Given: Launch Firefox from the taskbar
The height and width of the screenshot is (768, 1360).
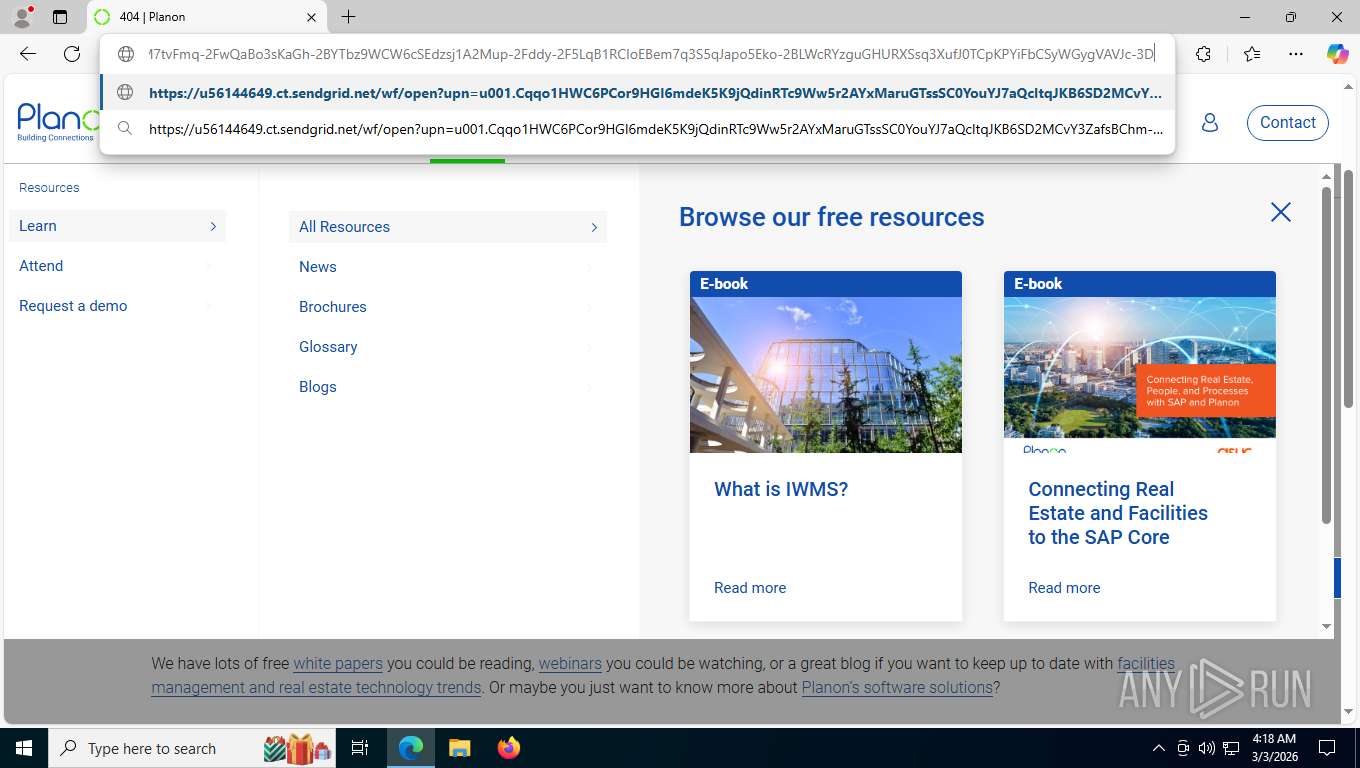Looking at the screenshot, I should [x=509, y=748].
